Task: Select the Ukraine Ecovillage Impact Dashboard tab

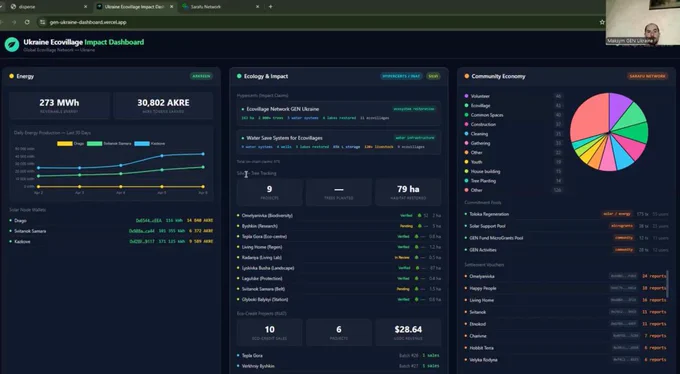Action: tap(134, 7)
